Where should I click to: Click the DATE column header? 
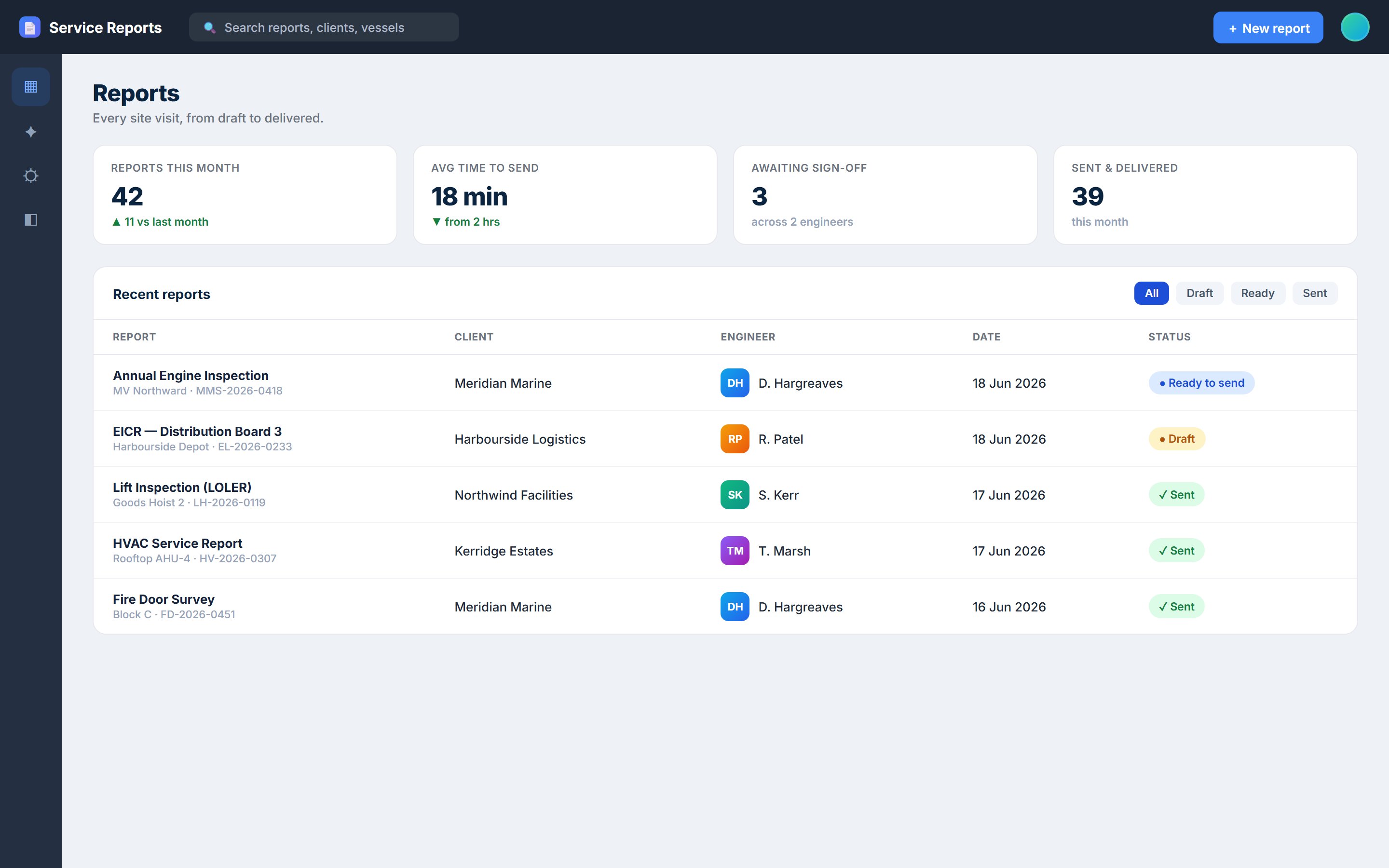(986, 337)
